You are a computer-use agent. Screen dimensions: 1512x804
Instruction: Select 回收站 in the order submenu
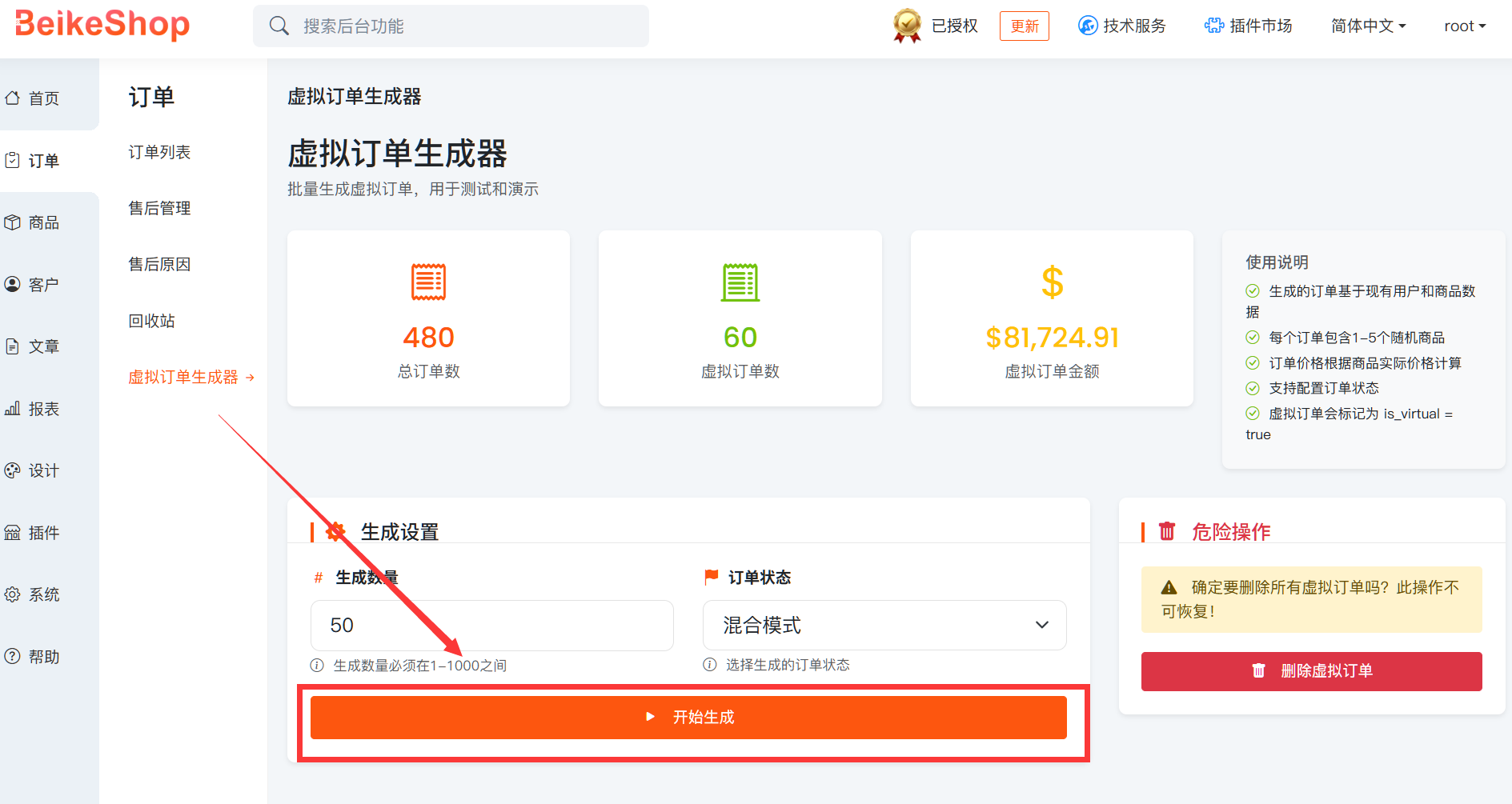click(x=151, y=321)
